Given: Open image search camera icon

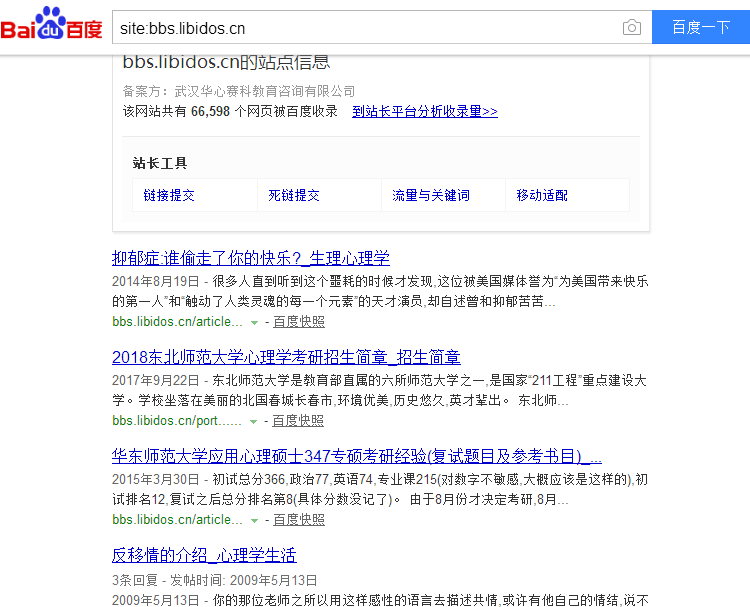Looking at the screenshot, I should 631,27.
